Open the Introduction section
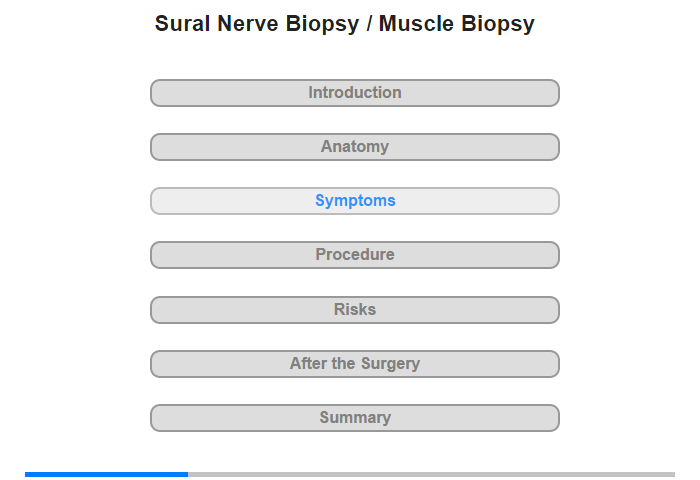Image resolution: width=700 pixels, height=480 pixels. [x=355, y=93]
